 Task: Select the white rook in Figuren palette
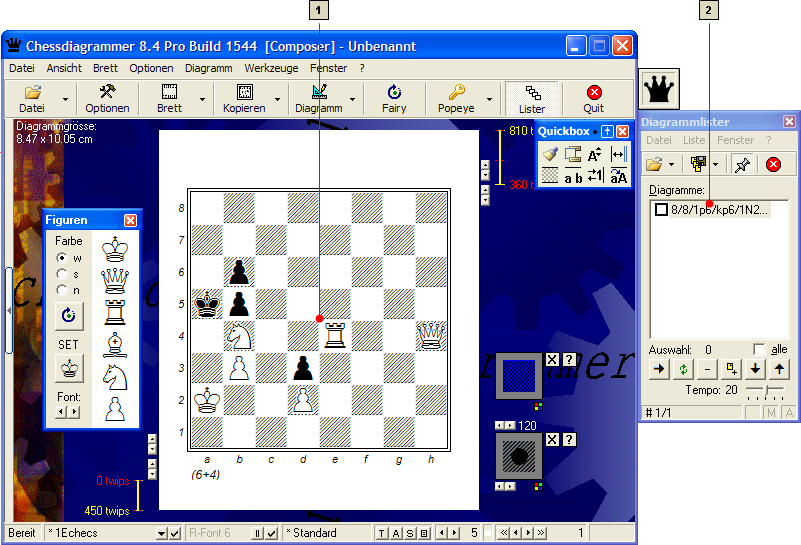[115, 312]
